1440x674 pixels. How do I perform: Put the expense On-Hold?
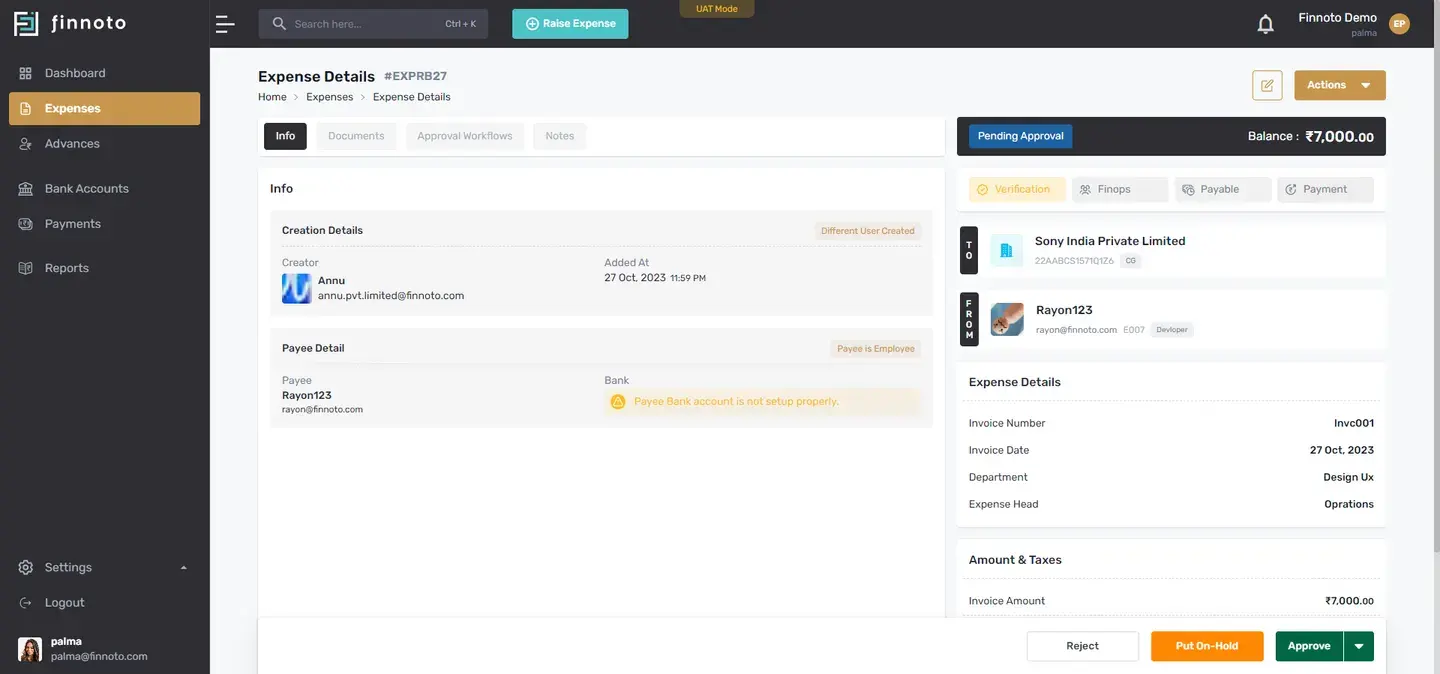click(x=1207, y=647)
